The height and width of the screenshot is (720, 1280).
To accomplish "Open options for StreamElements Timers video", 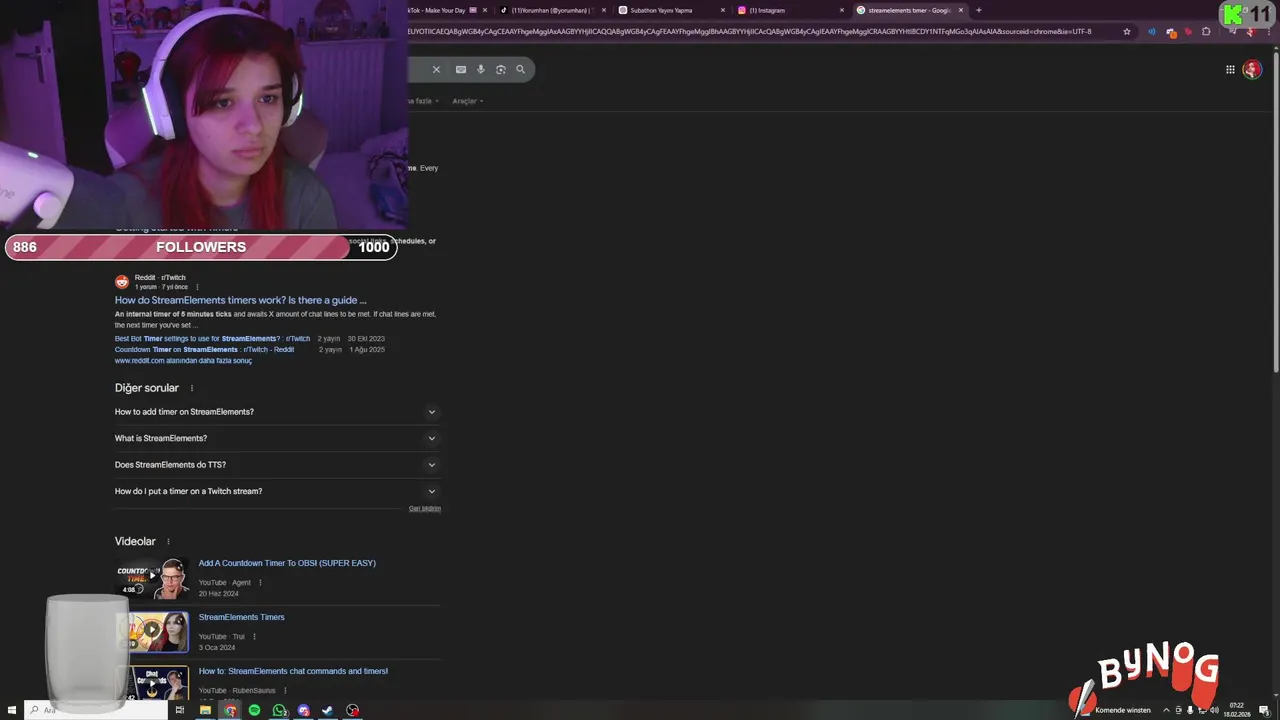I will pos(254,637).
